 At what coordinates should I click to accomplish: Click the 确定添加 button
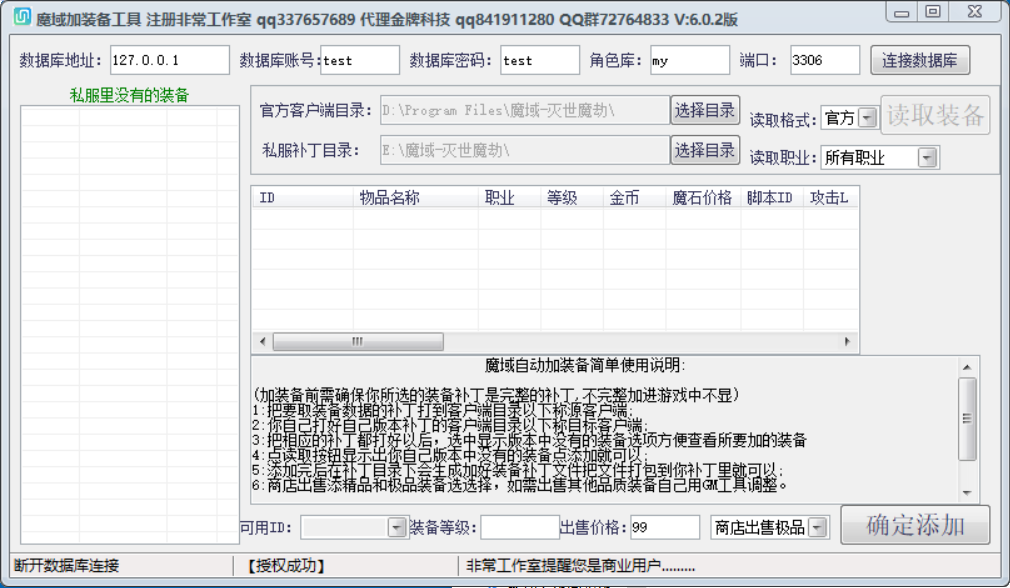click(915, 525)
